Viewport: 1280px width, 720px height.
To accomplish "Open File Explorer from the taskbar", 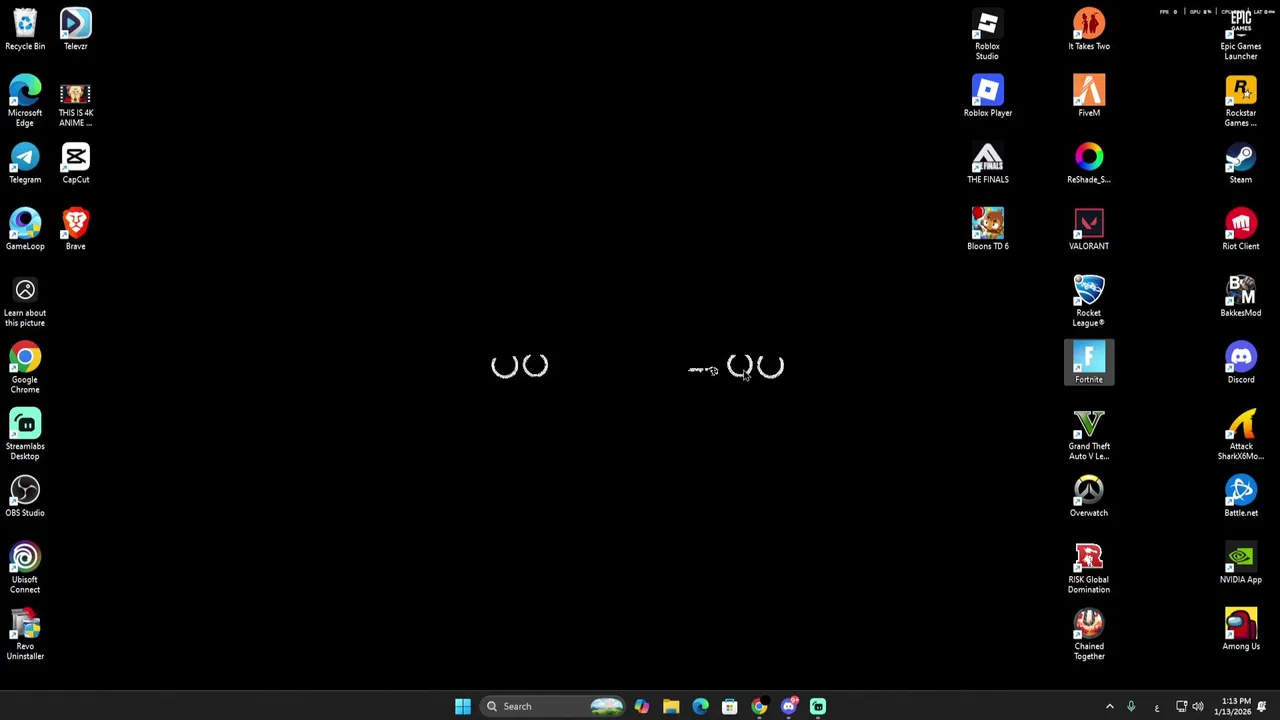I will click(x=671, y=706).
